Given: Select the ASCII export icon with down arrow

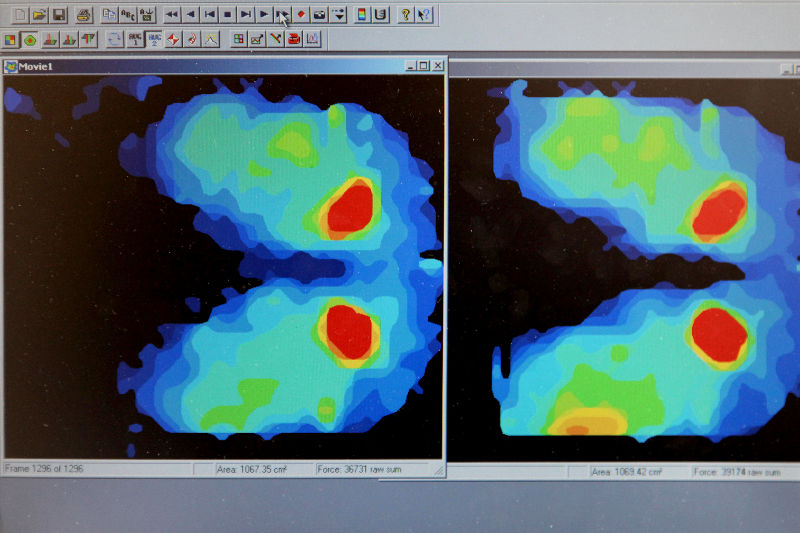Looking at the screenshot, I should (x=147, y=15).
